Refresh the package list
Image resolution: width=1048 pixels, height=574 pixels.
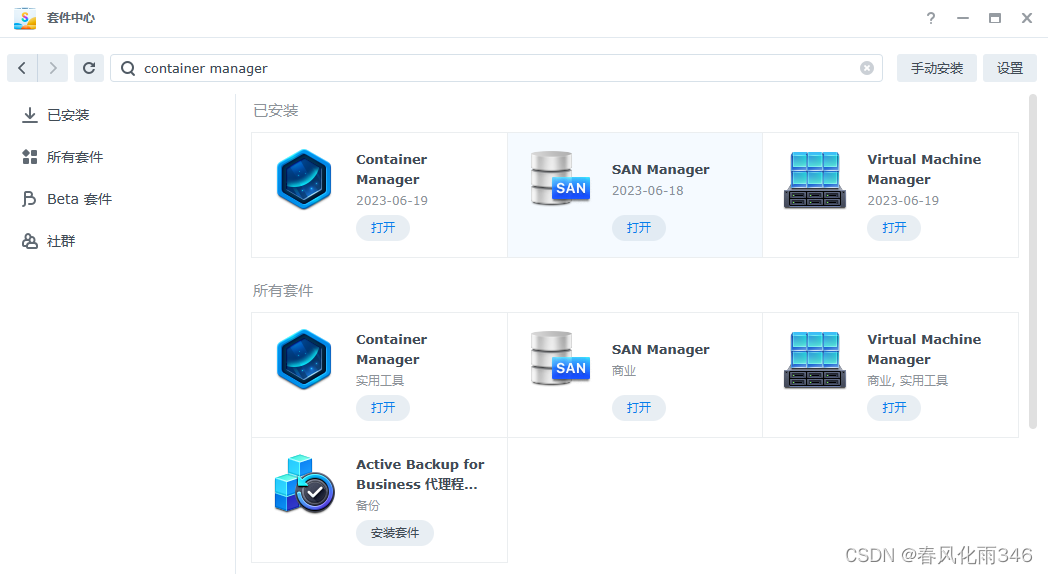pyautogui.click(x=89, y=68)
